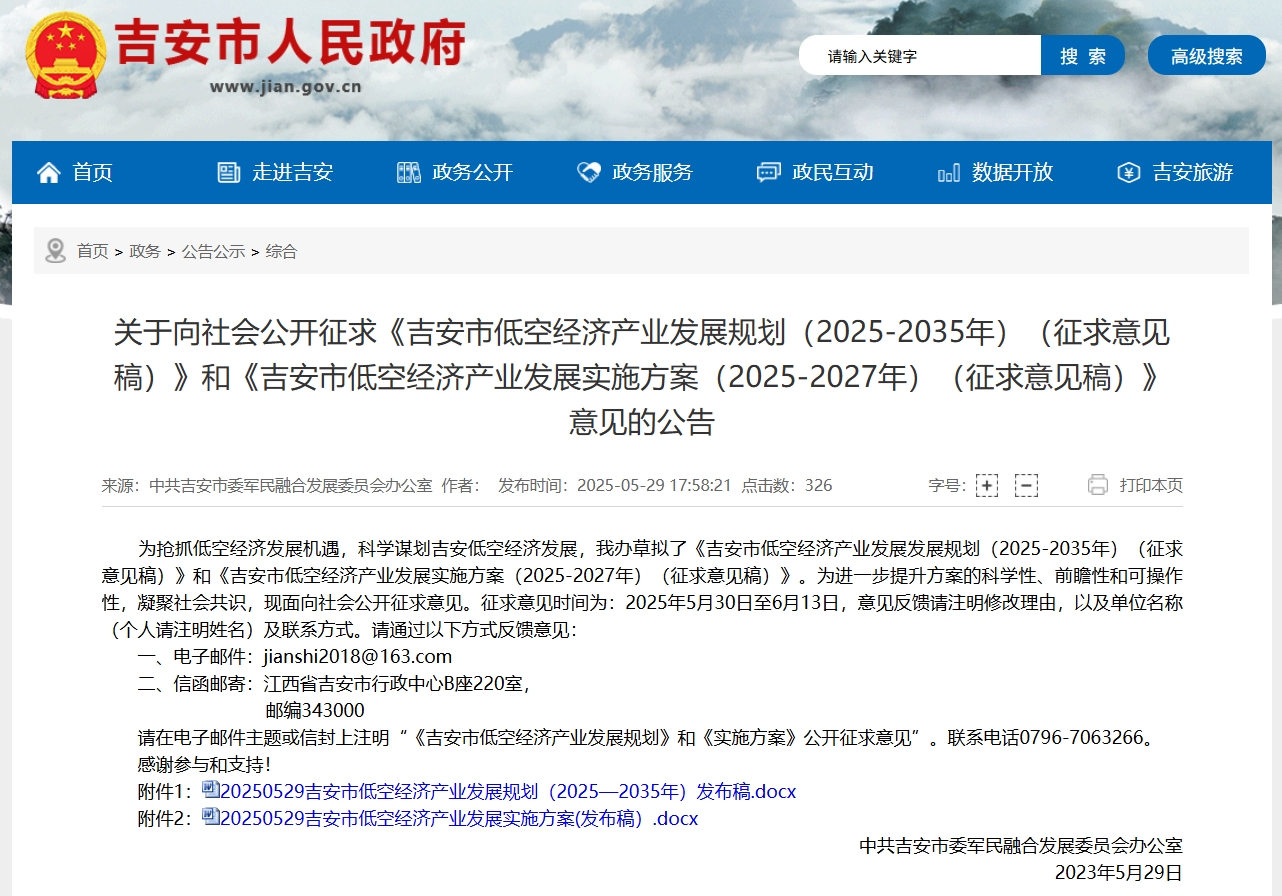
Task: Open the 数据开放 menu item
Action: (x=1012, y=173)
